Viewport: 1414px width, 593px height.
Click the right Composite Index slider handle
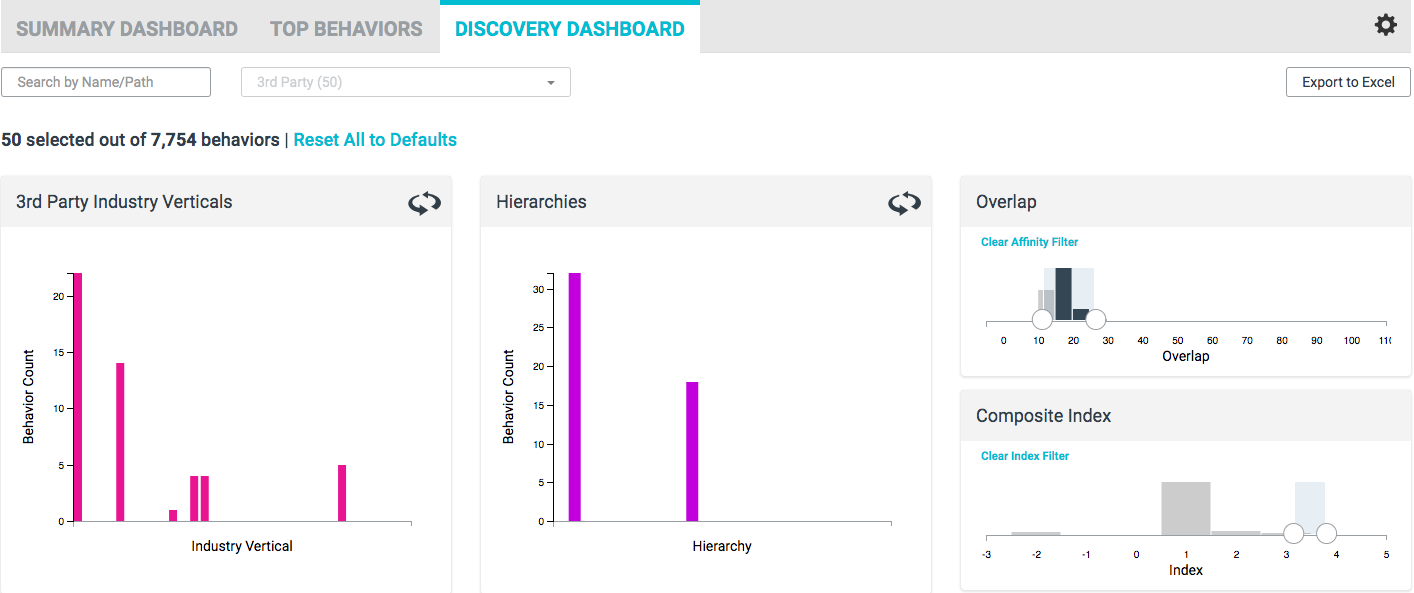pos(1326,533)
